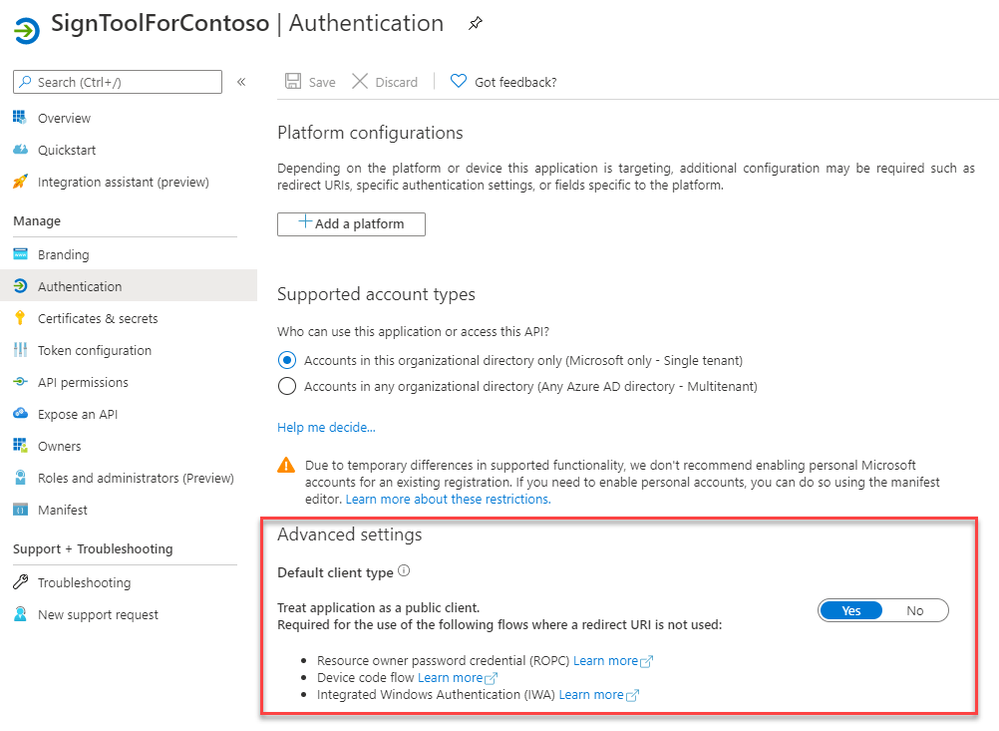
Task: Click the Platform configurations heading
Action: click(x=370, y=133)
